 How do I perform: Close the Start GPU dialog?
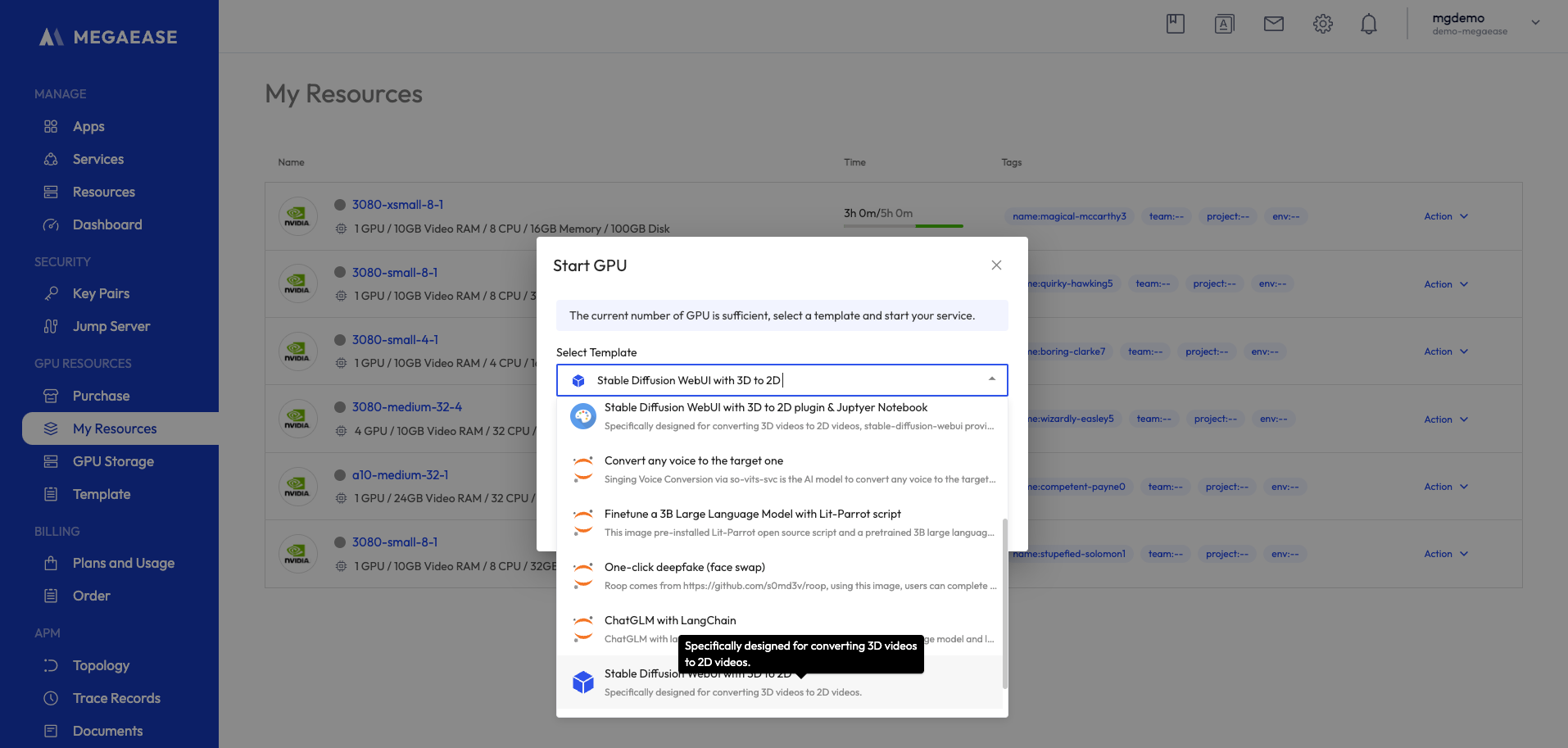coord(996,265)
